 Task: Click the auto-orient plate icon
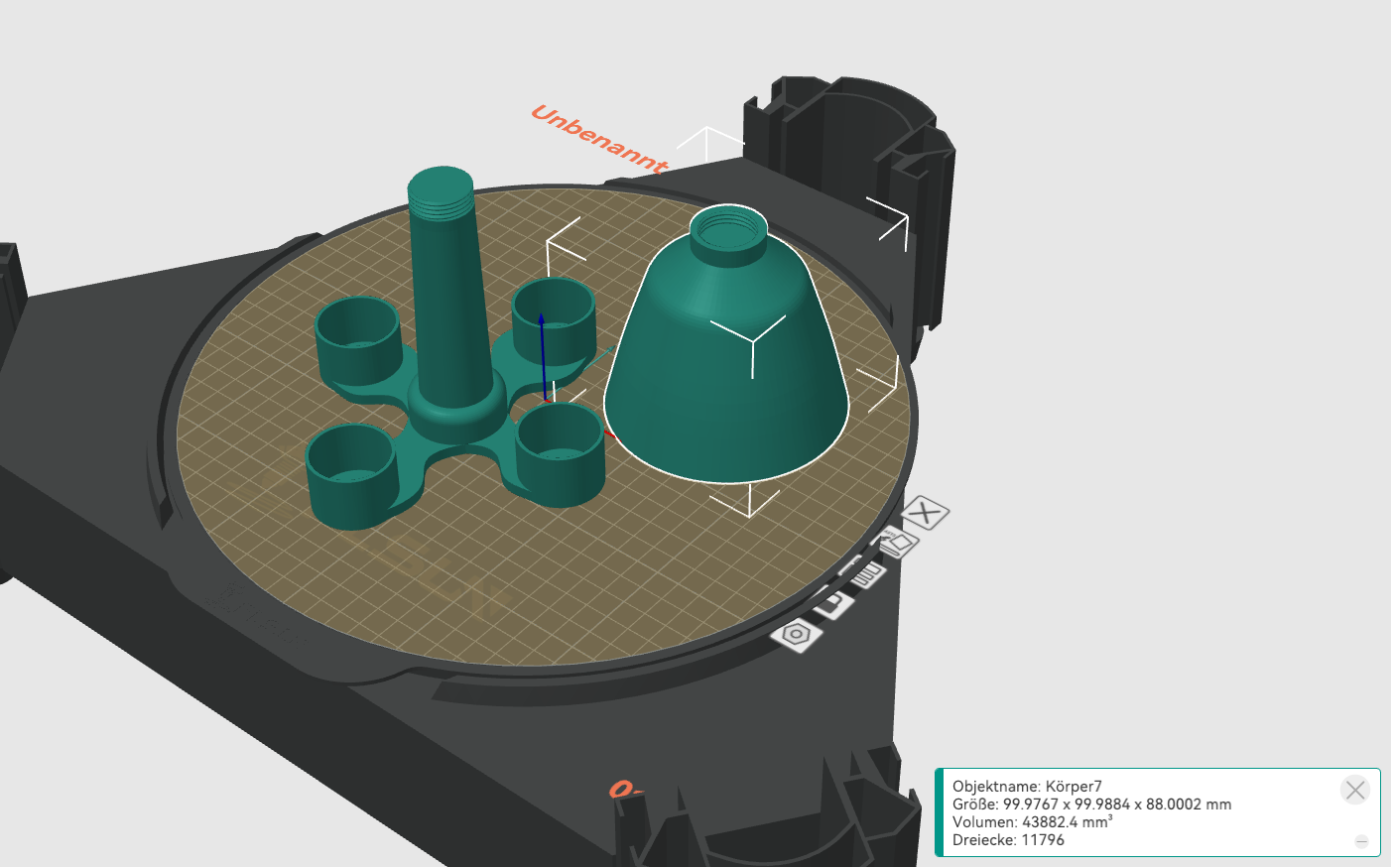pos(898,543)
